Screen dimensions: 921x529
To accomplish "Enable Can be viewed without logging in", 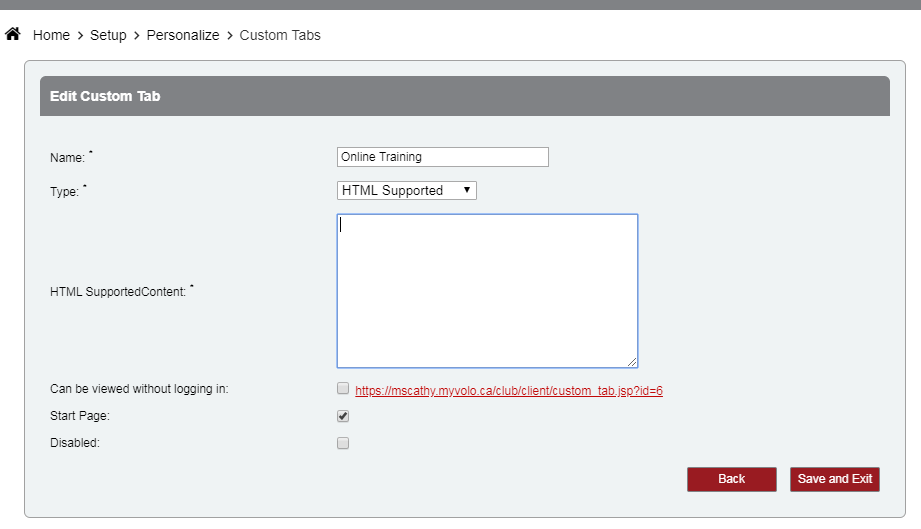I will click(x=343, y=389).
